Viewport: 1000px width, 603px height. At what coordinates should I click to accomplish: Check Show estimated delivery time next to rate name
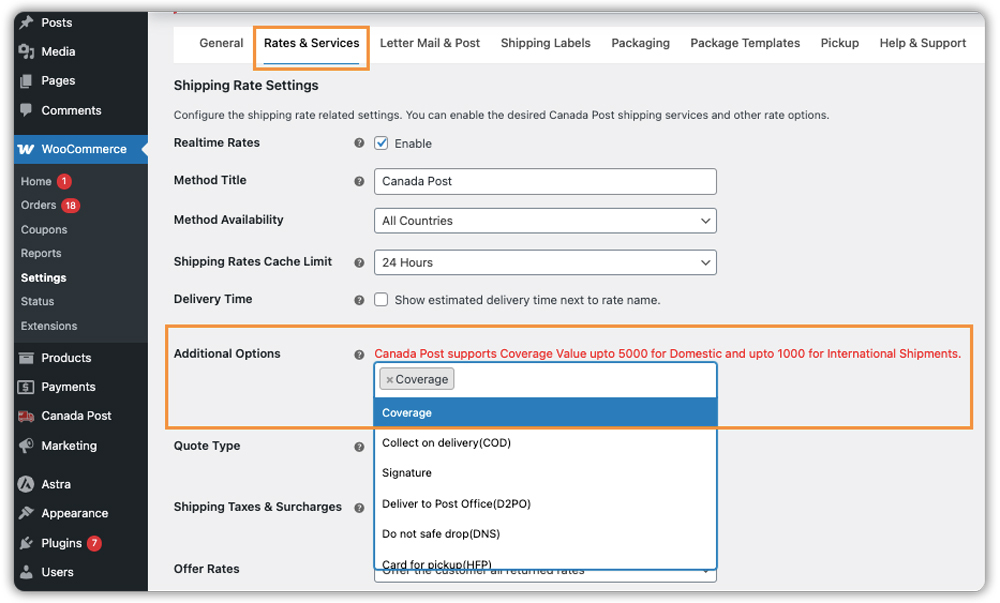point(381,299)
